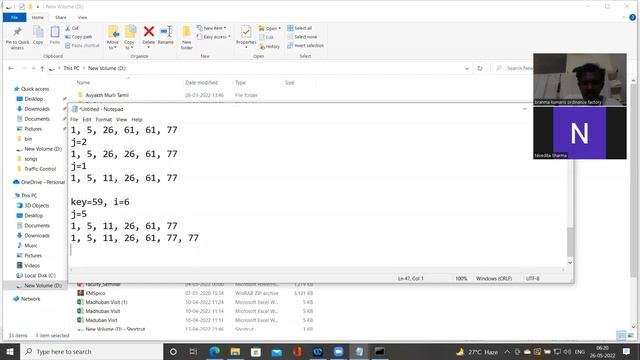Open Notepad Edit menu
Screen dimensions: 640x360
(87, 120)
